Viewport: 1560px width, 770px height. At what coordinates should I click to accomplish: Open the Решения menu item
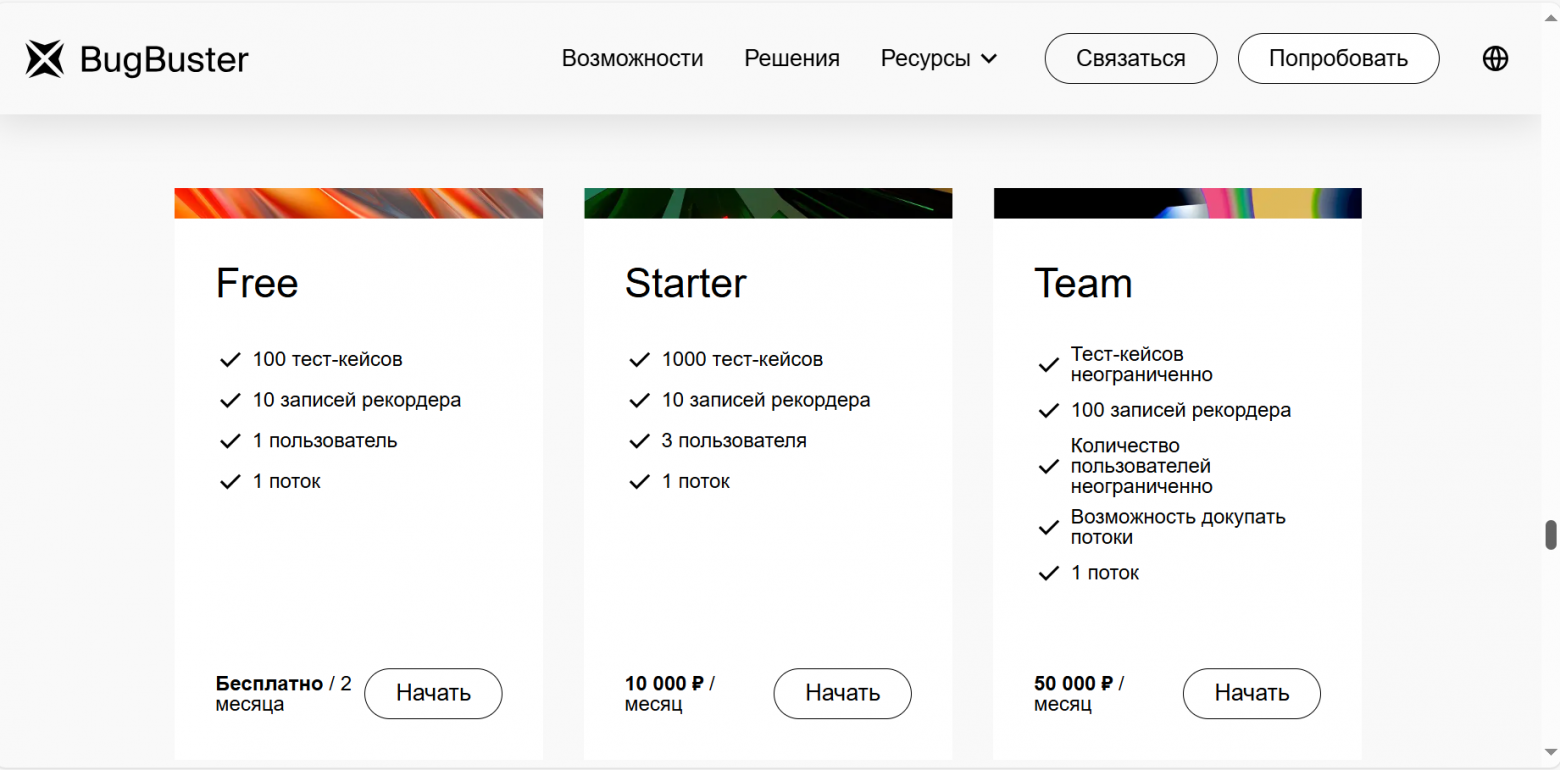792,59
